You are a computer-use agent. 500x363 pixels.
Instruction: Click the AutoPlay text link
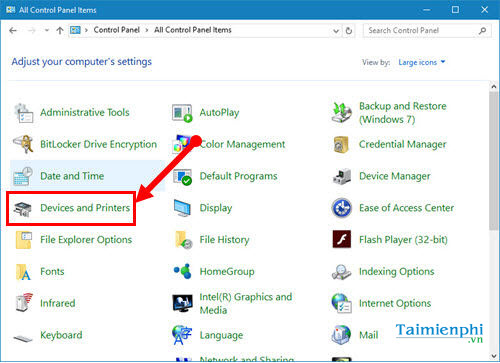pyautogui.click(x=219, y=113)
